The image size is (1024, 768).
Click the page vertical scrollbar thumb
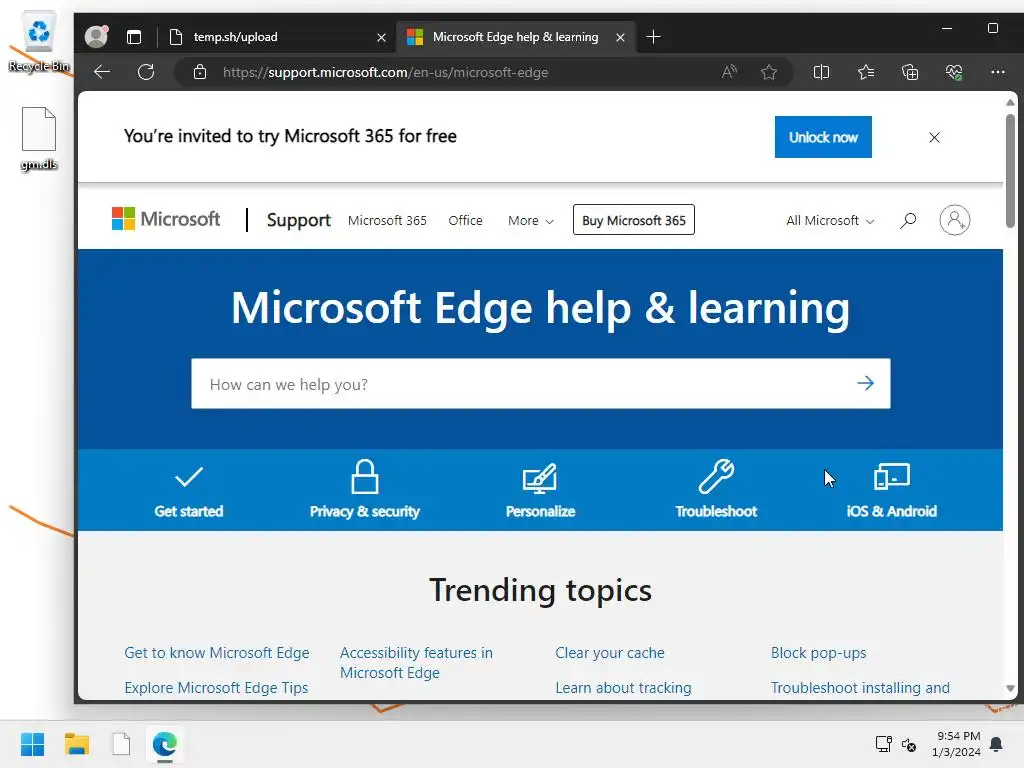[x=1010, y=171]
